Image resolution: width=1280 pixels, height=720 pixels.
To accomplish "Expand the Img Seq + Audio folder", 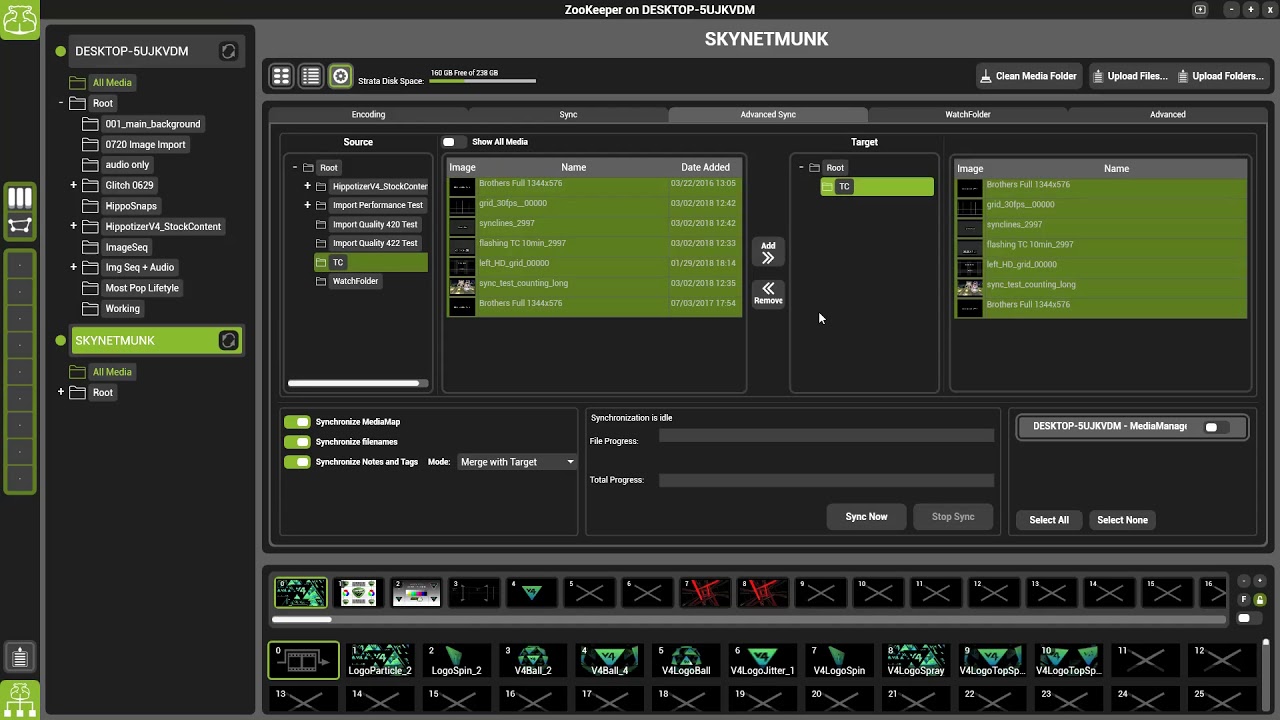I will 73,267.
